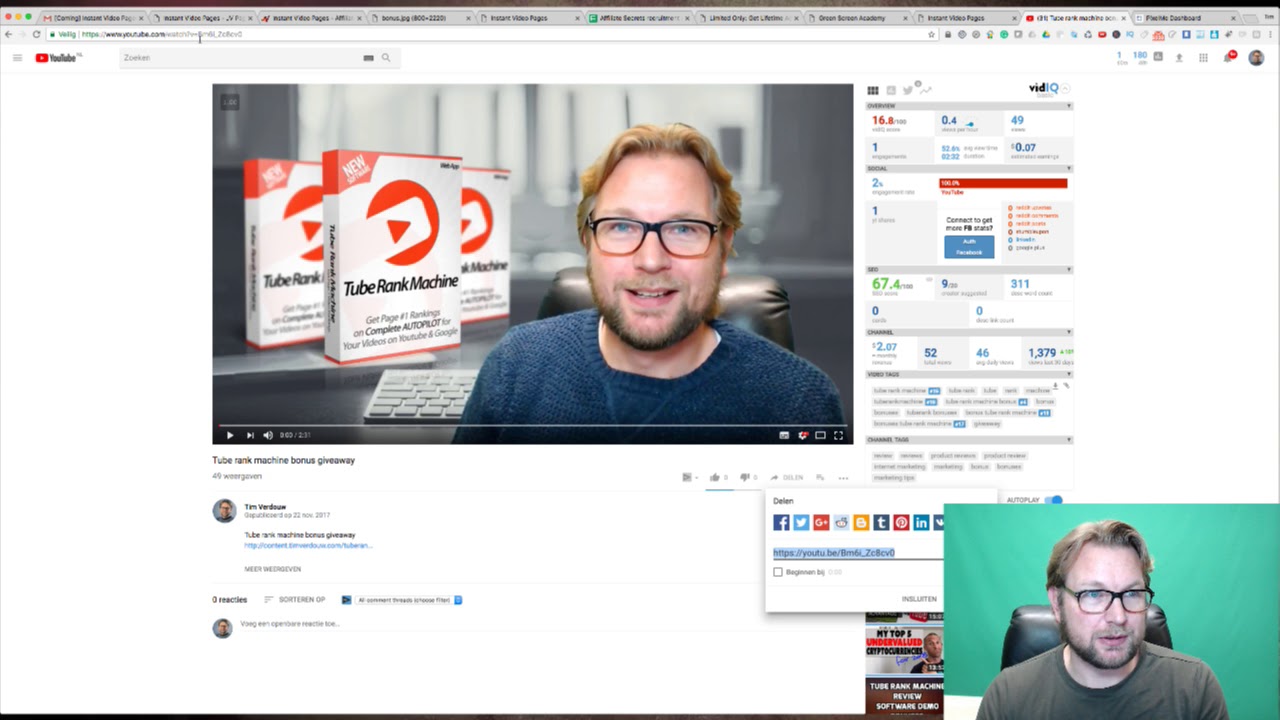
Task: Share to LinkedIn from Delen popup
Action: [x=921, y=522]
